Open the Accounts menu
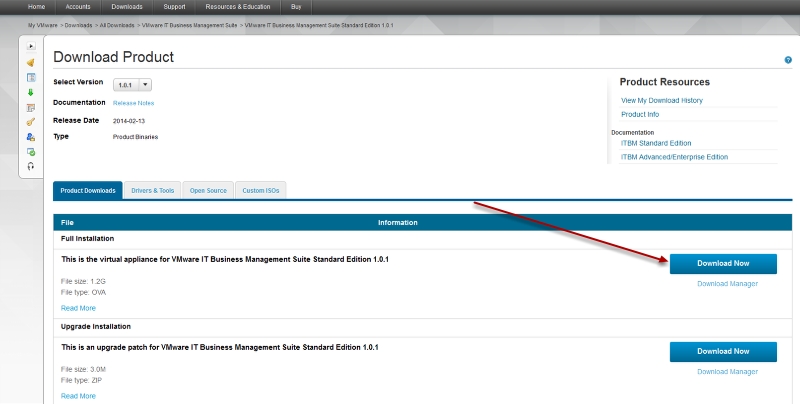800x404 pixels. tap(78, 7)
